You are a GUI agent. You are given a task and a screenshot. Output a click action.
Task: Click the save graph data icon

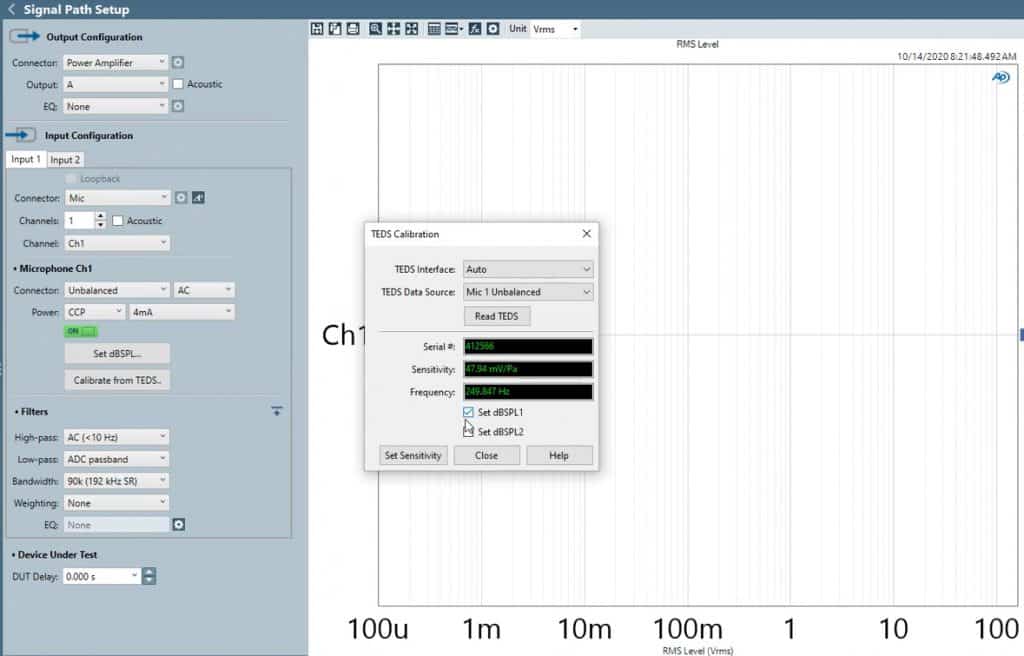[x=318, y=29]
